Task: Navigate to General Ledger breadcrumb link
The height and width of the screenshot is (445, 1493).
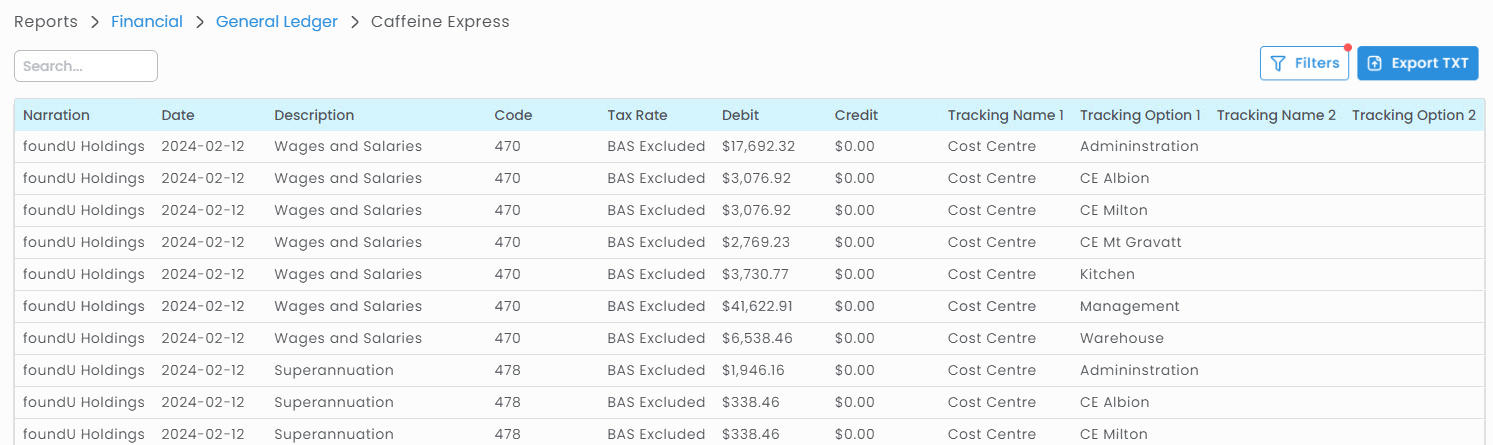Action: 277,22
